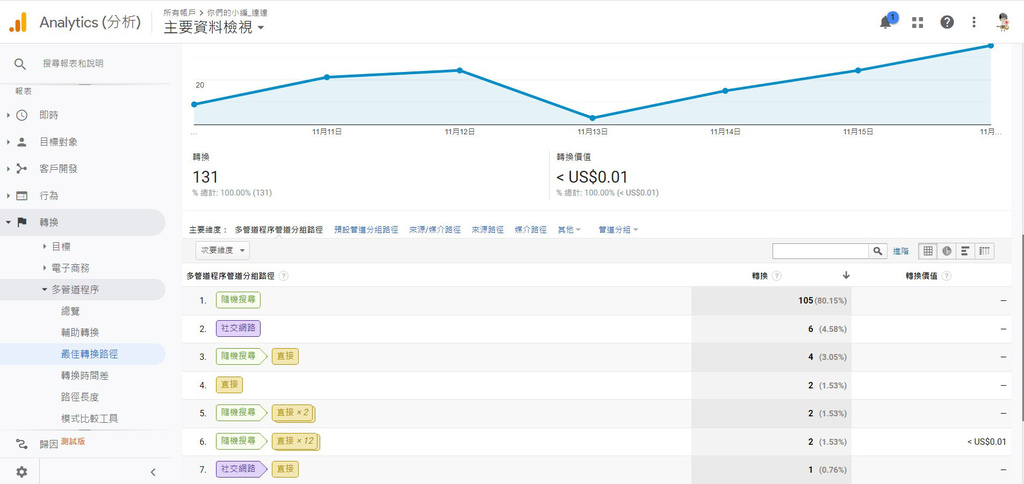The image size is (1024, 484).
Task: Select 媒介路徑 primary dimension
Action: [x=530, y=230]
